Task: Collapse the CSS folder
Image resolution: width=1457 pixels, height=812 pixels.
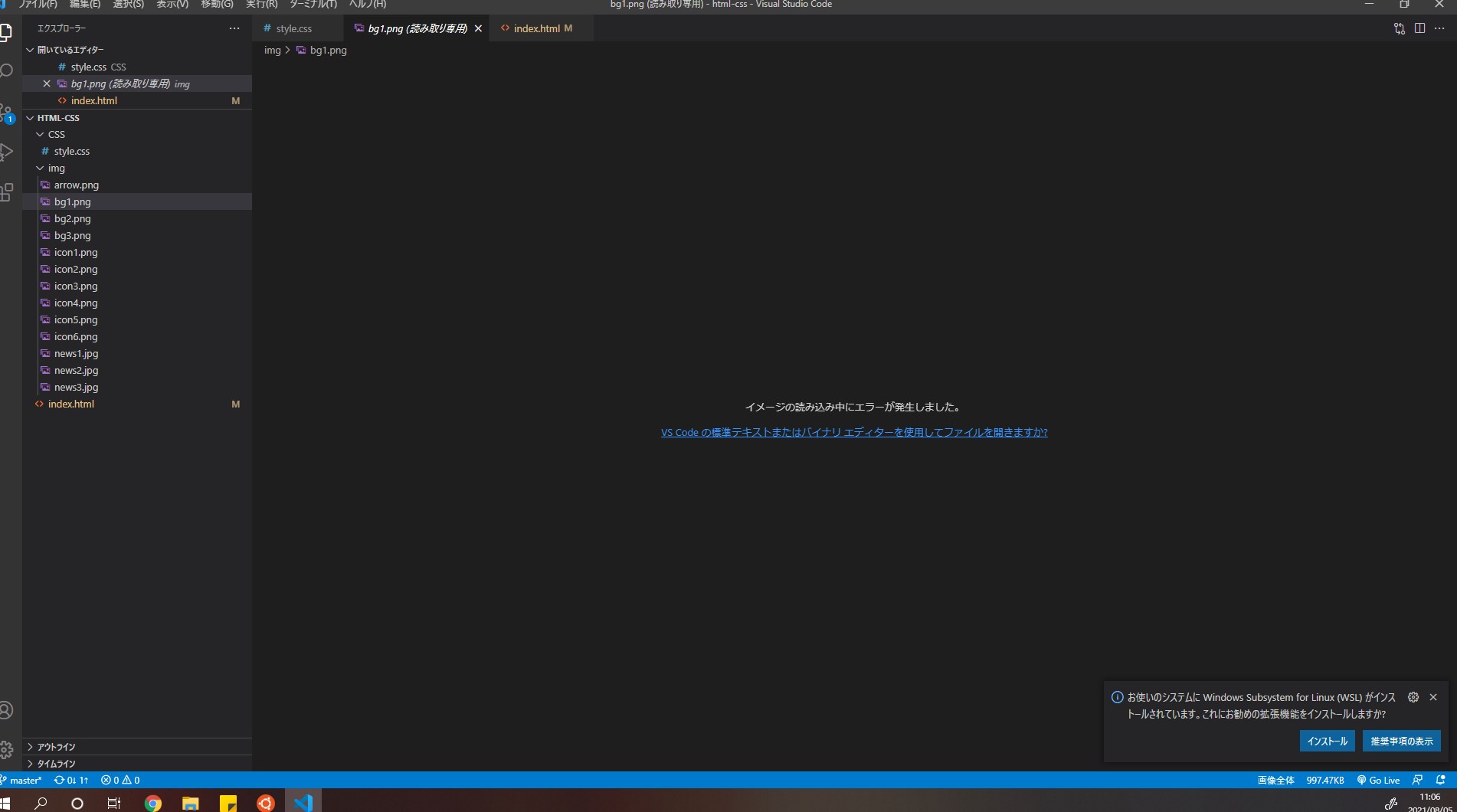Action: tap(40, 134)
